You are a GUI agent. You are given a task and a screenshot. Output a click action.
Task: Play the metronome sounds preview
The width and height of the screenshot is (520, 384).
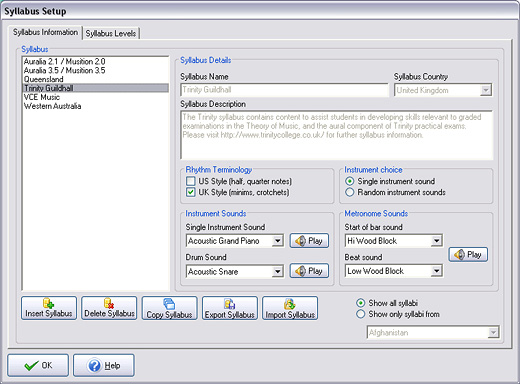[468, 254]
